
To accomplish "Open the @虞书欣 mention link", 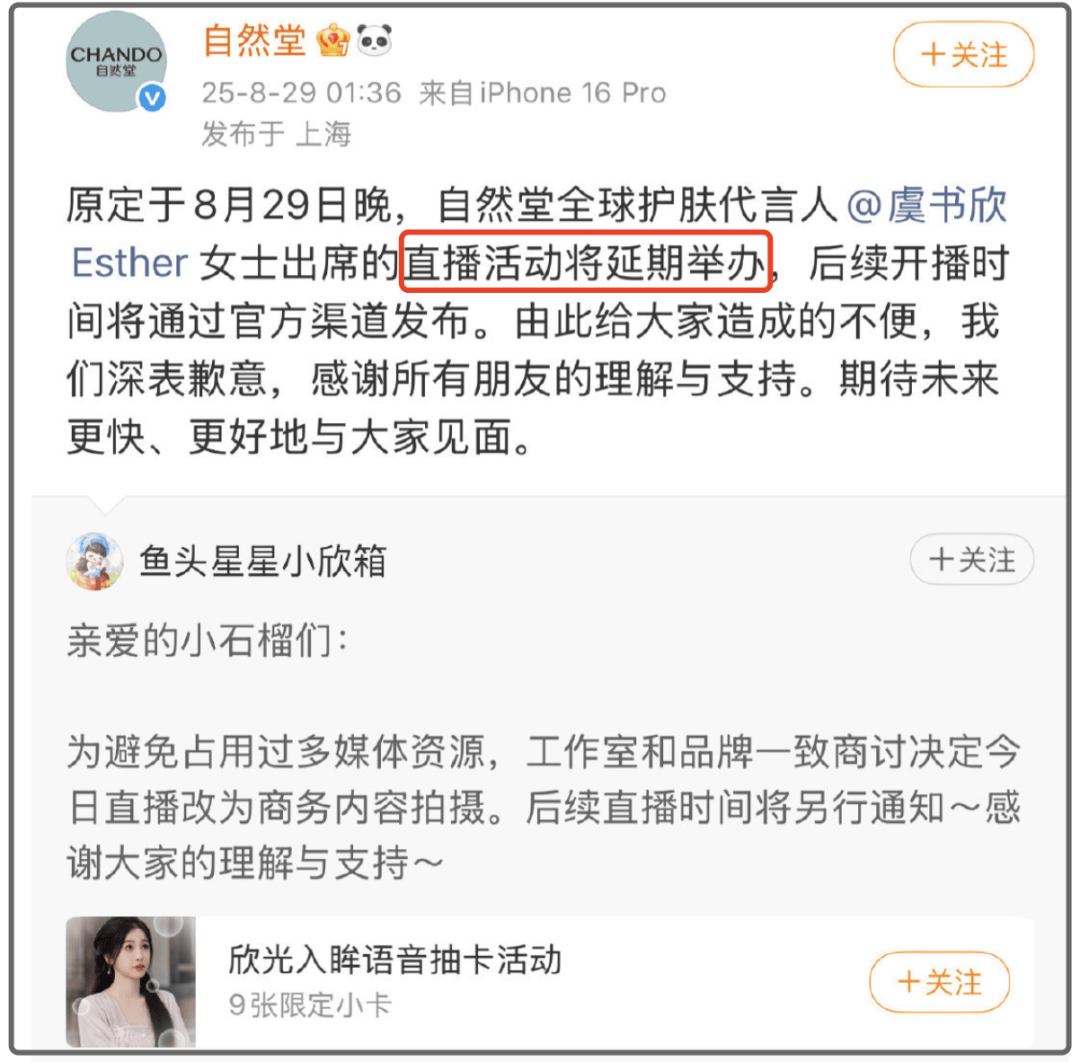I will point(926,205).
